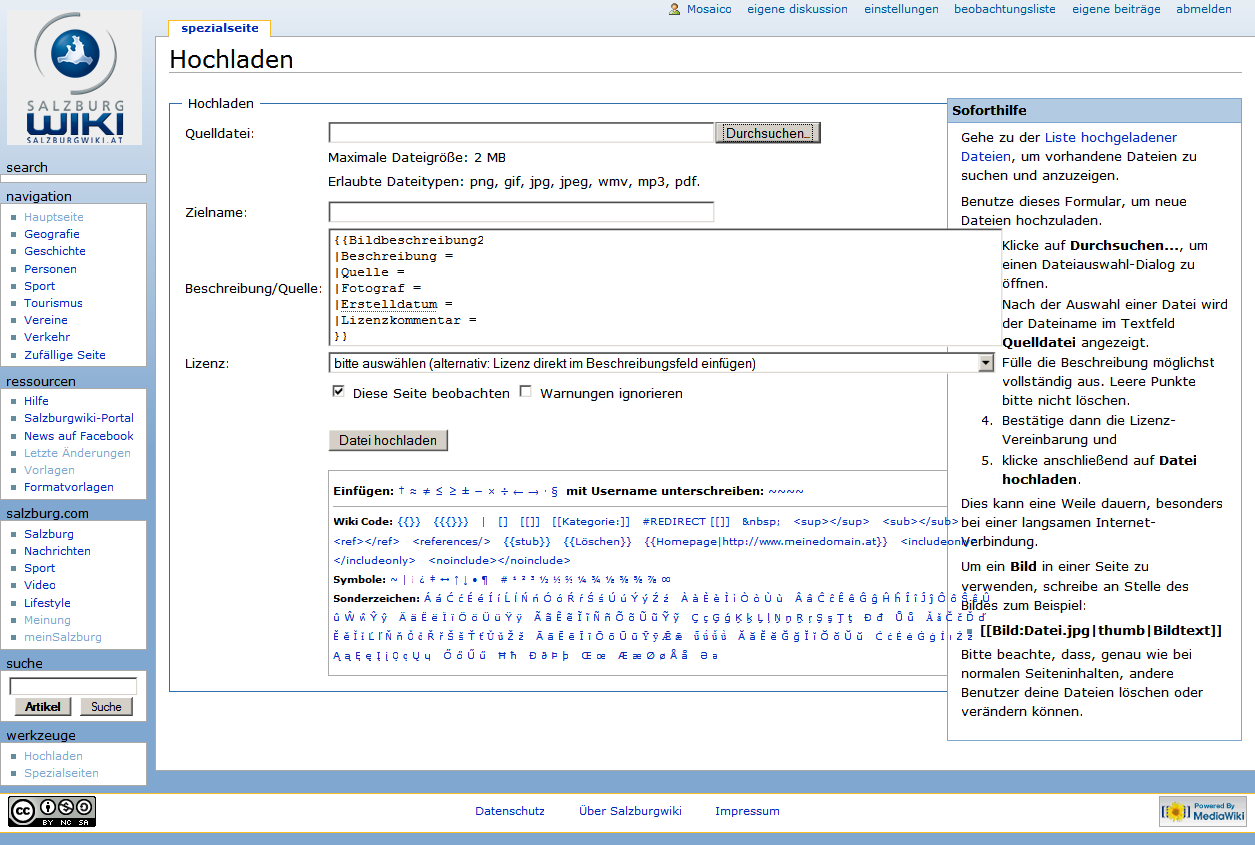This screenshot has width=1255, height=845.
Task: Toggle the 'Diese Seite beobachten' checkbox
Action: [338, 392]
